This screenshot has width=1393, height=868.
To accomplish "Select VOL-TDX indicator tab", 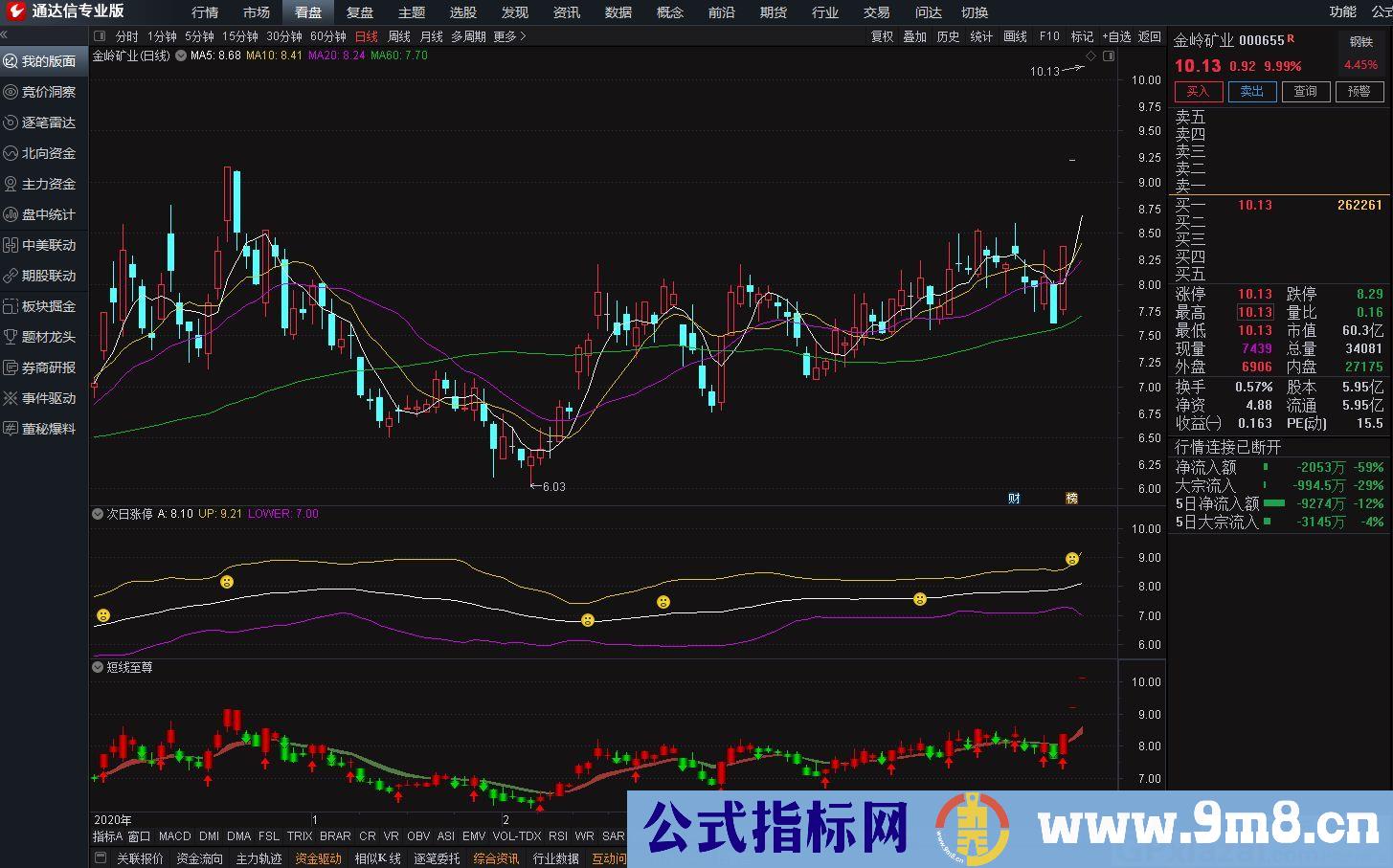I will (x=517, y=836).
